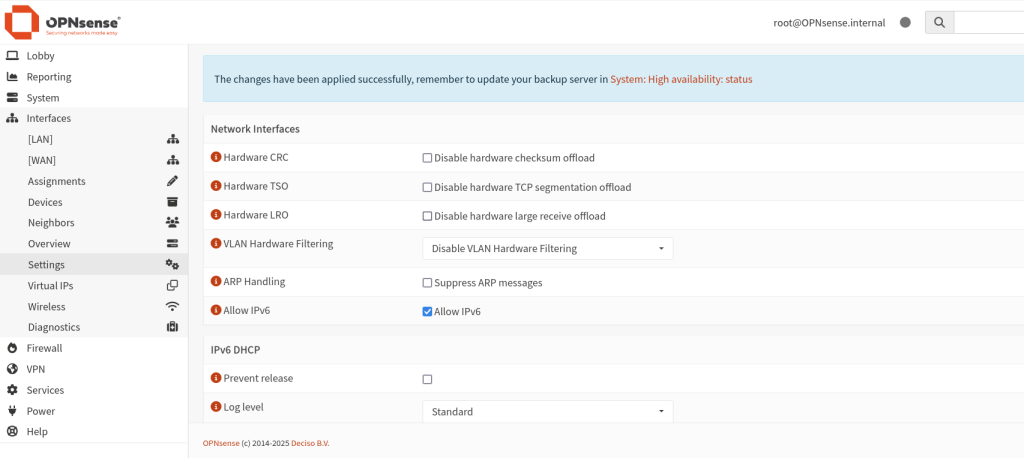Open VLAN Hardware Filtering dropdown

pyautogui.click(x=547, y=248)
